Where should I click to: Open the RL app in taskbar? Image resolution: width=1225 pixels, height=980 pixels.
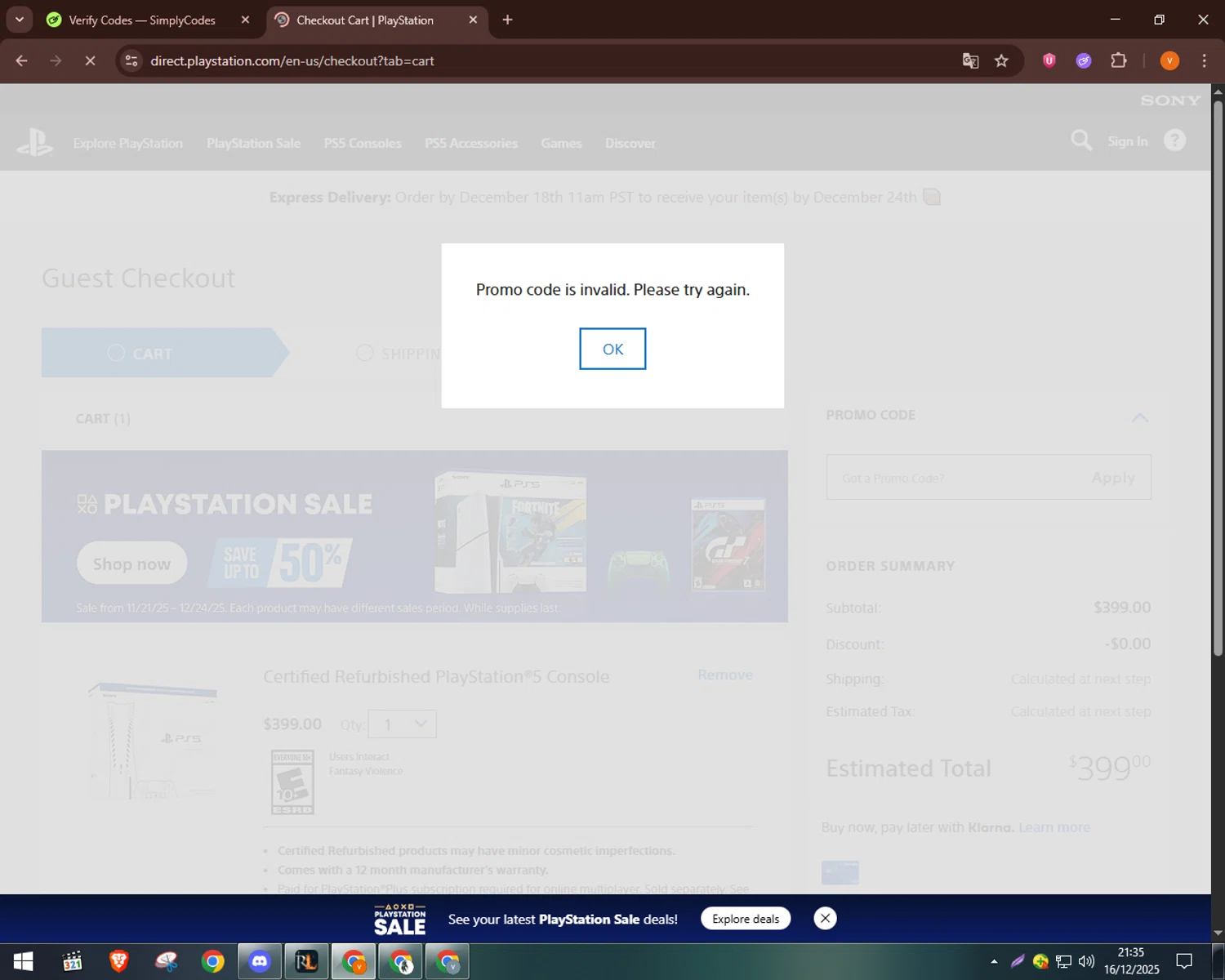tap(306, 961)
